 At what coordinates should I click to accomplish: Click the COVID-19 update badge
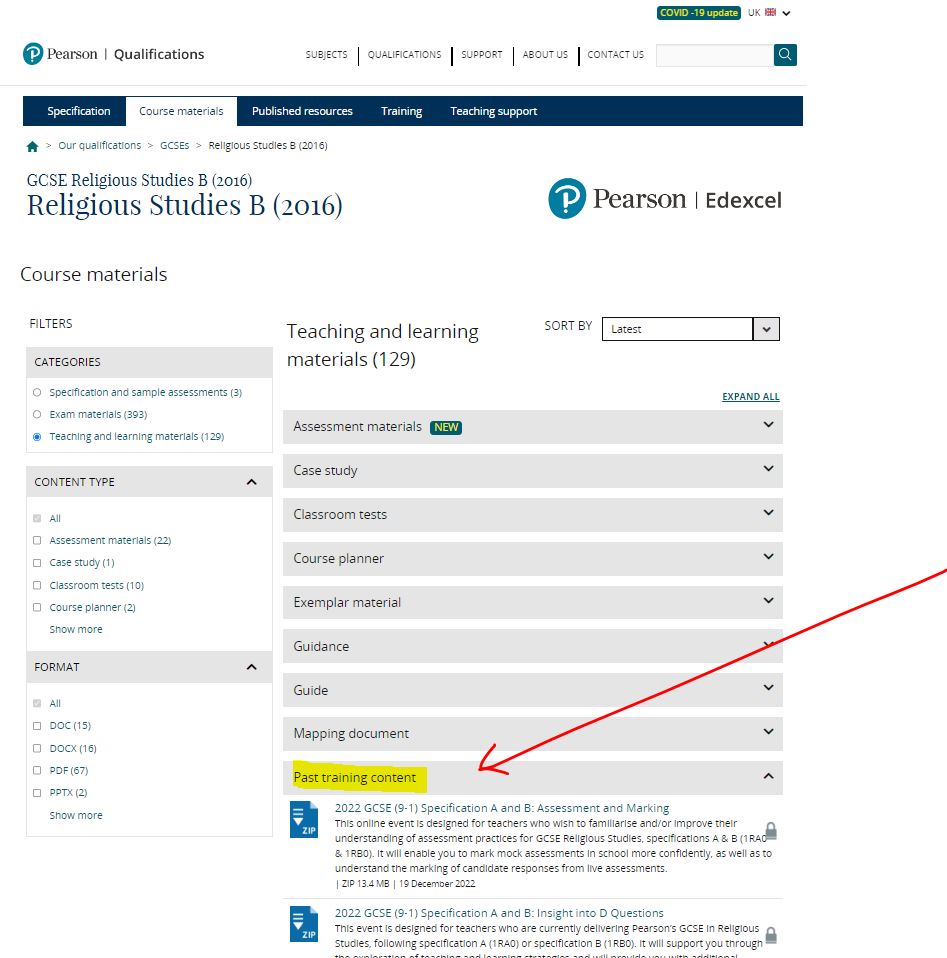click(x=698, y=13)
